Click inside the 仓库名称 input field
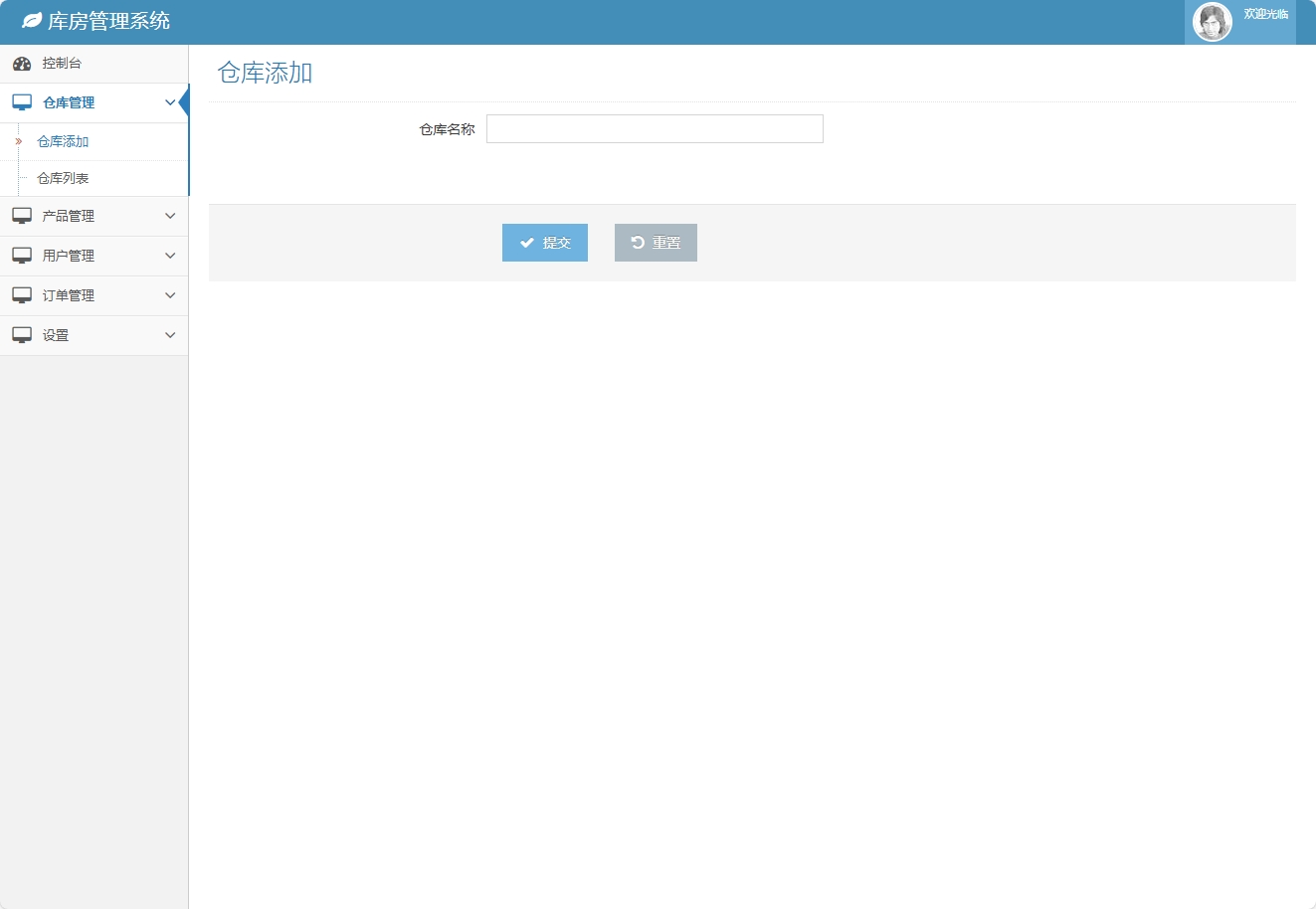Image resolution: width=1316 pixels, height=909 pixels. coord(655,128)
